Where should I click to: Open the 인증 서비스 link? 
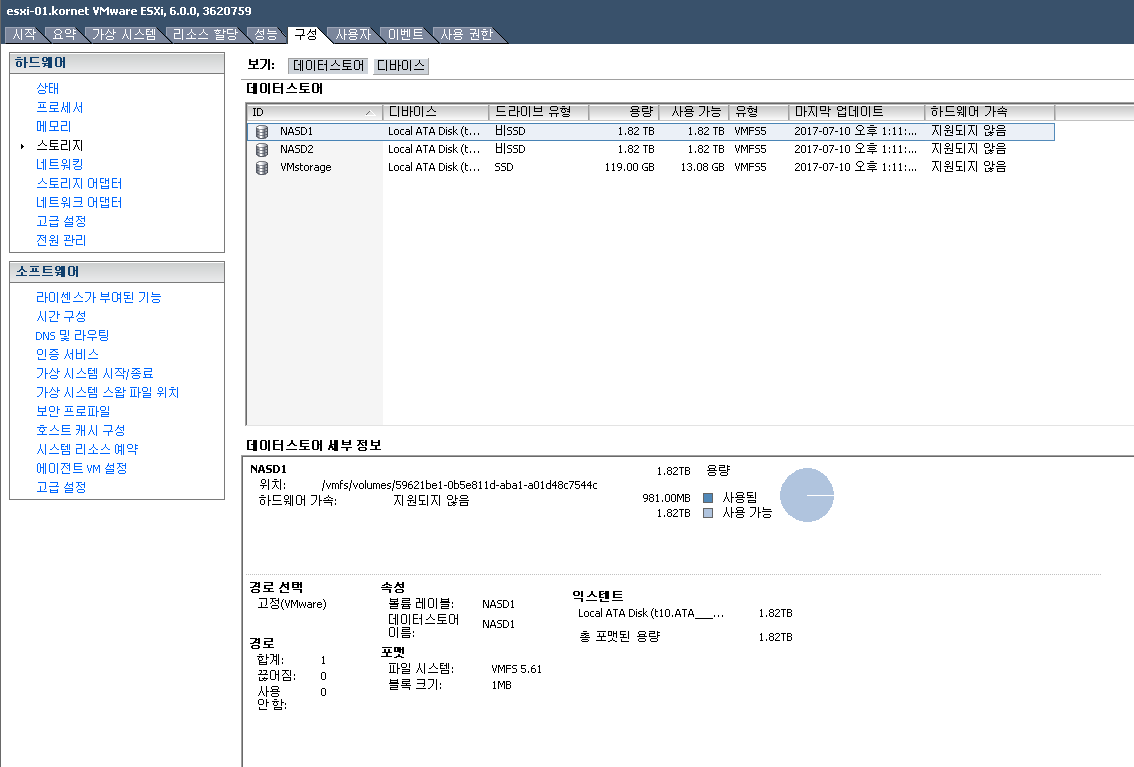67,354
